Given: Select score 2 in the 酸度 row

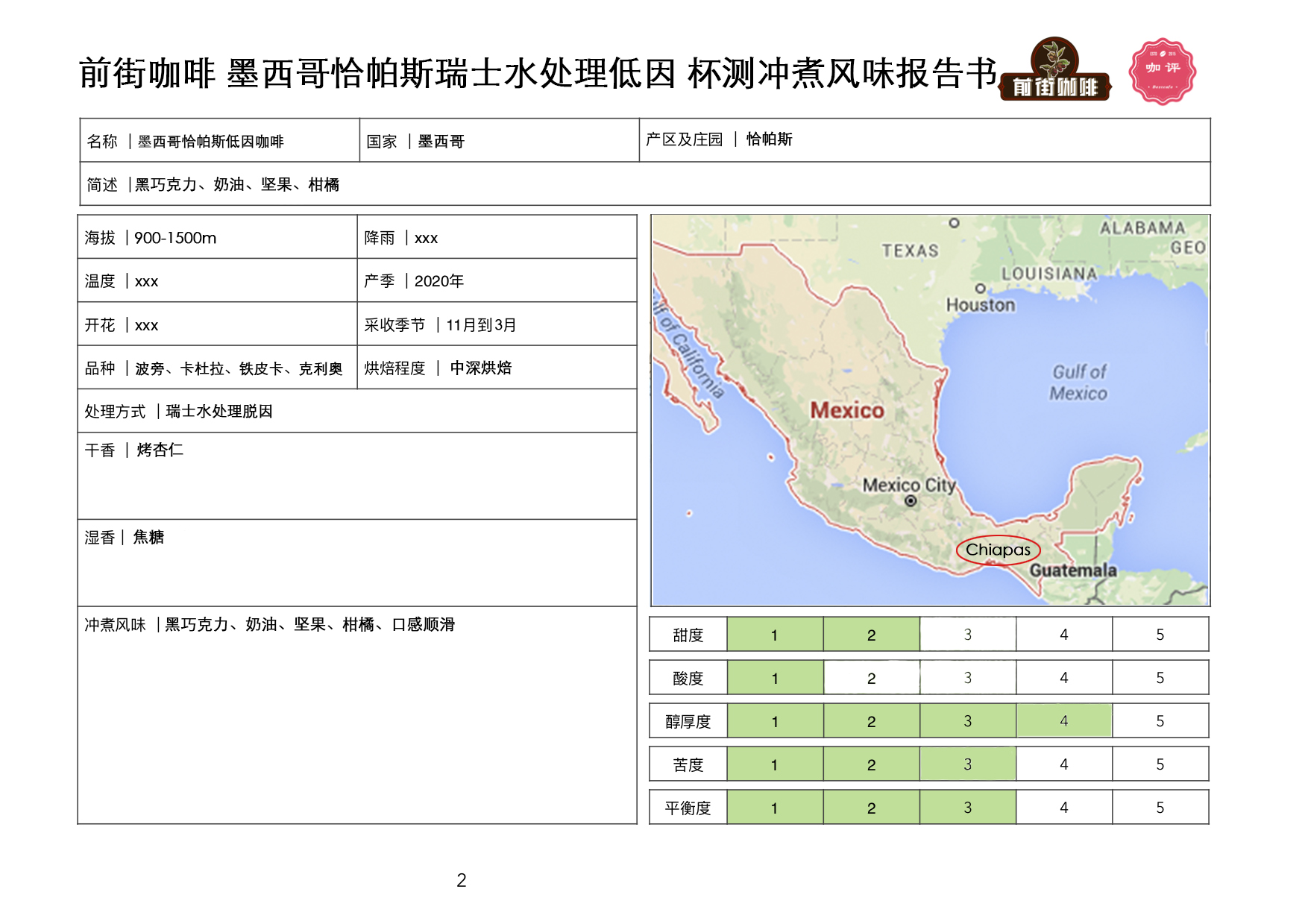Looking at the screenshot, I should pyautogui.click(x=872, y=678).
